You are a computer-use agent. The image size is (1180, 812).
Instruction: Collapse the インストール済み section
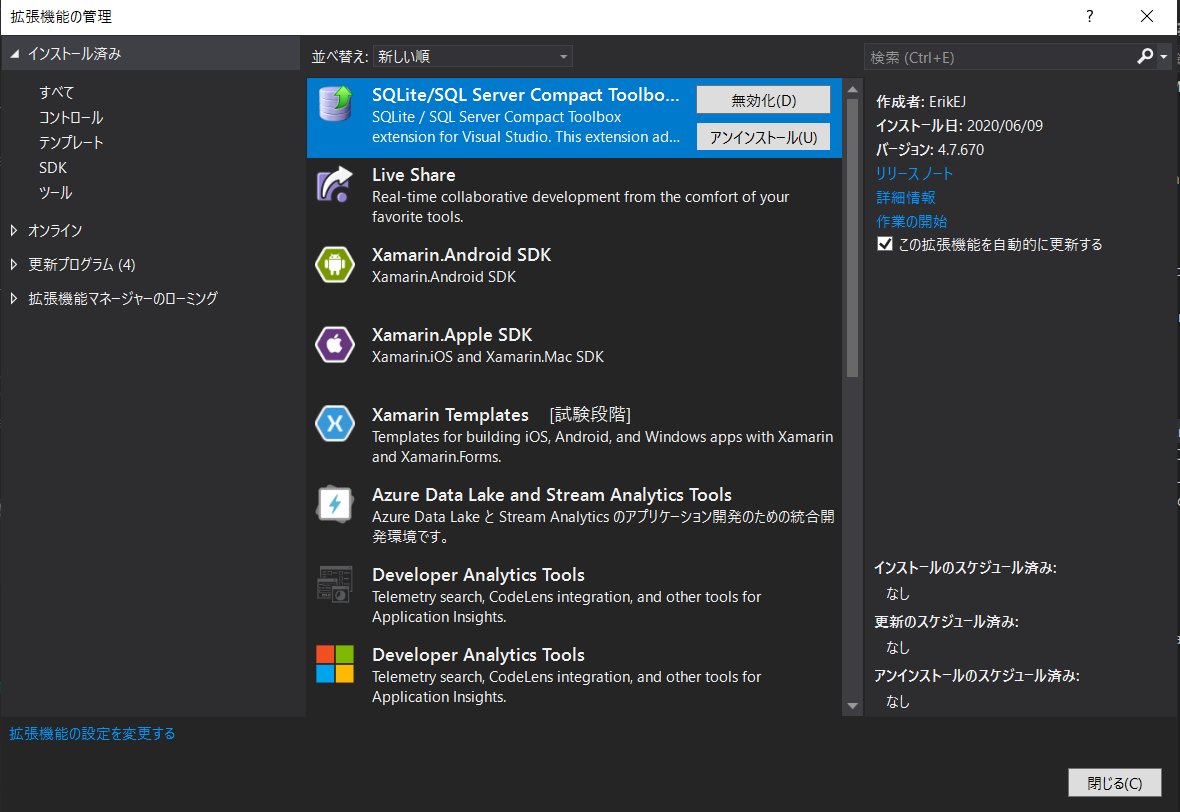[x=14, y=53]
